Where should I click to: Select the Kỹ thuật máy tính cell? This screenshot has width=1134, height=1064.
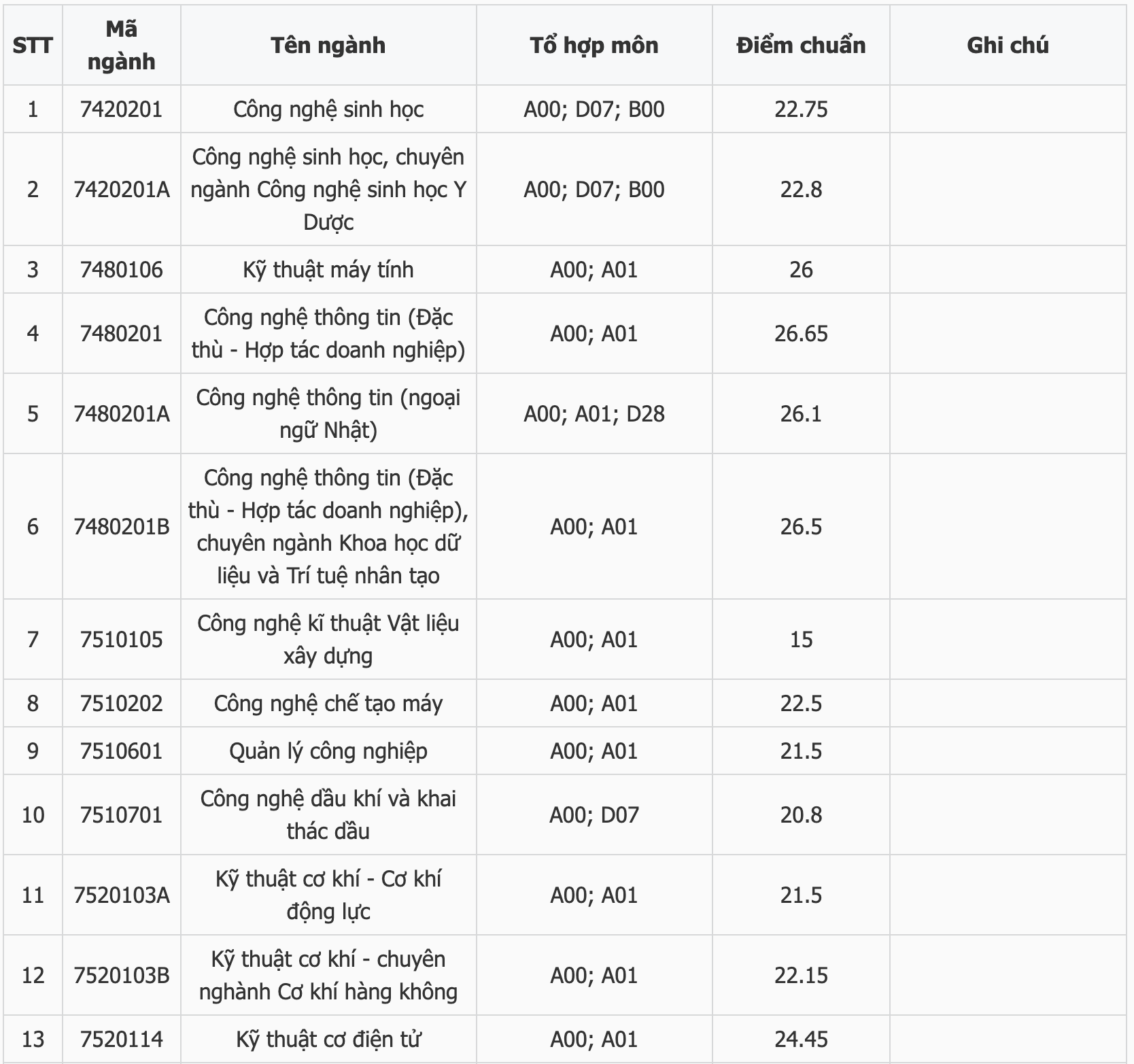328,270
